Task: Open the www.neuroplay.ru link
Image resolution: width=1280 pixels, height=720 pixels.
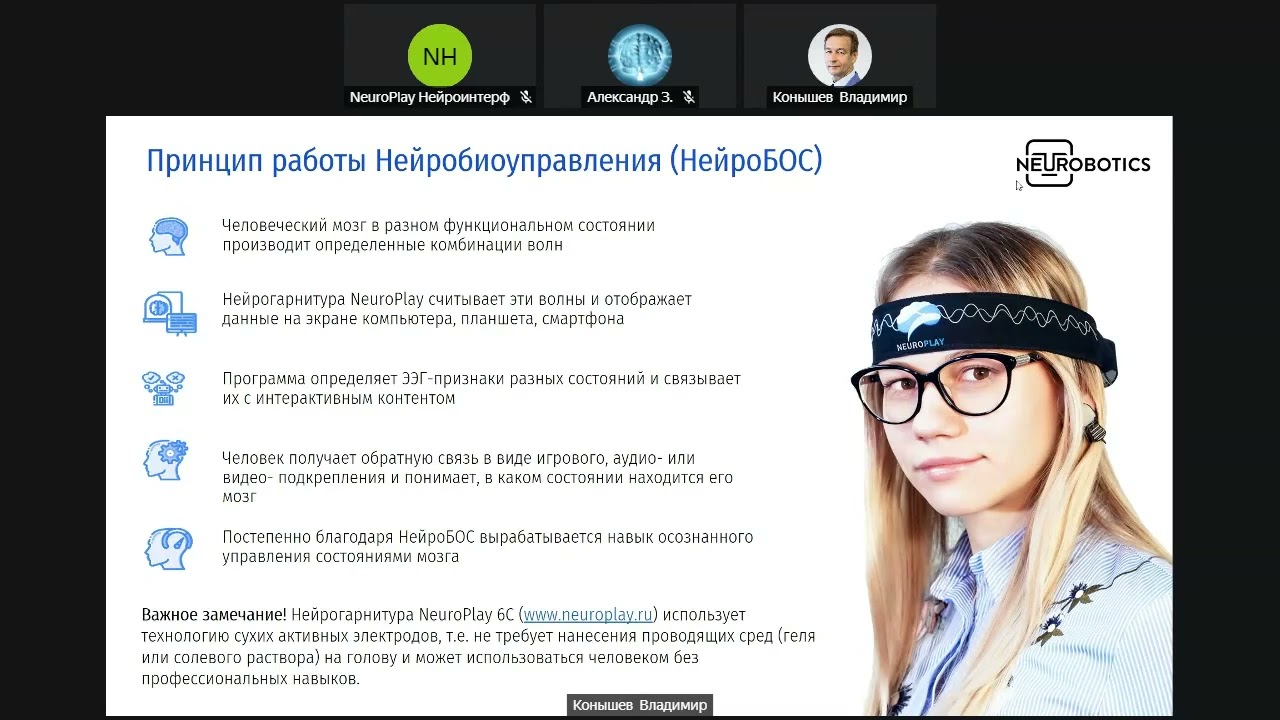Action: pyautogui.click(x=589, y=615)
